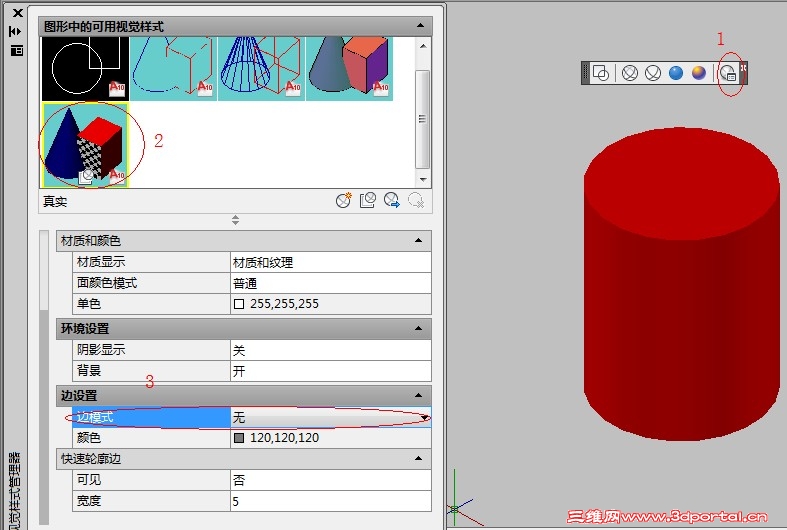Select Conceptual visual style thumbnail
787x530 pixels.
[349, 69]
